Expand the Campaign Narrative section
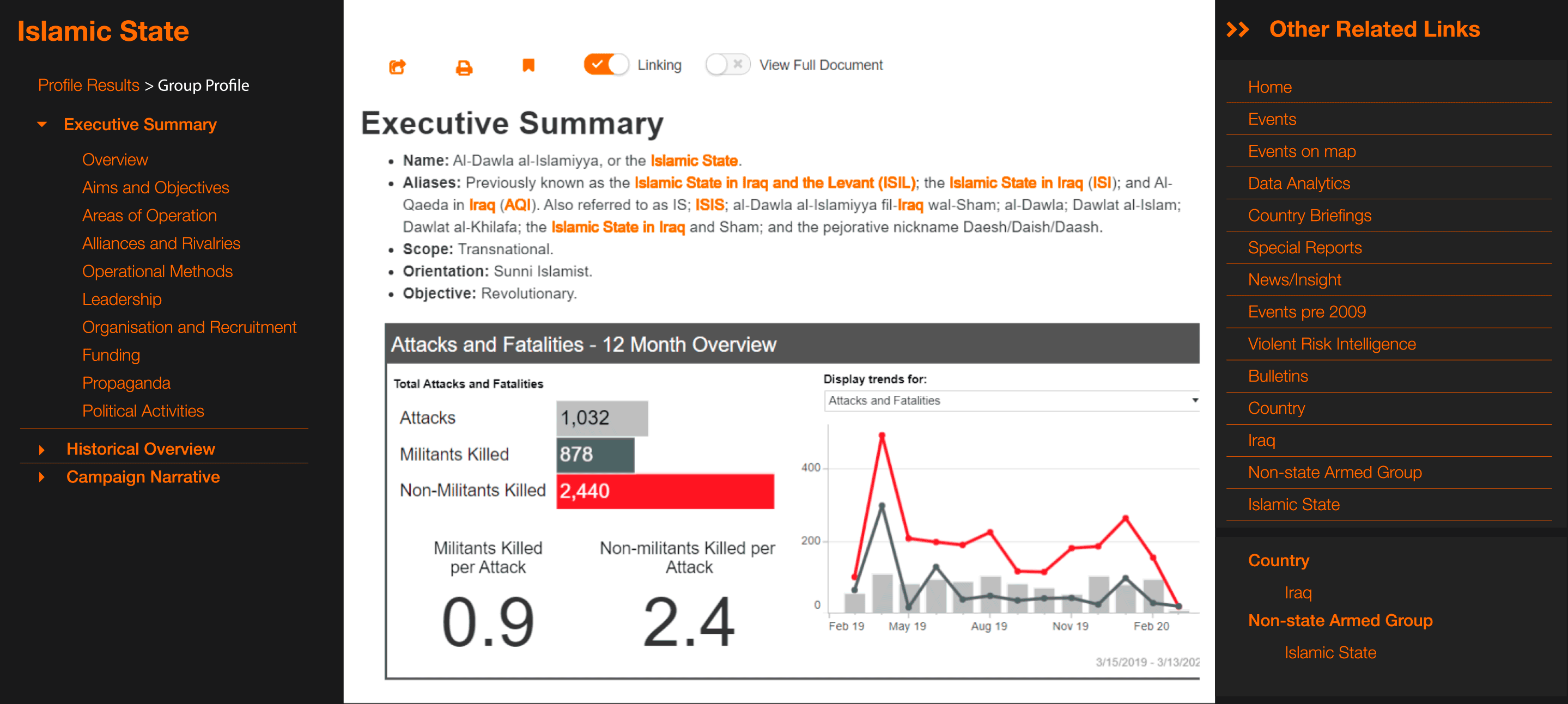 (x=41, y=478)
